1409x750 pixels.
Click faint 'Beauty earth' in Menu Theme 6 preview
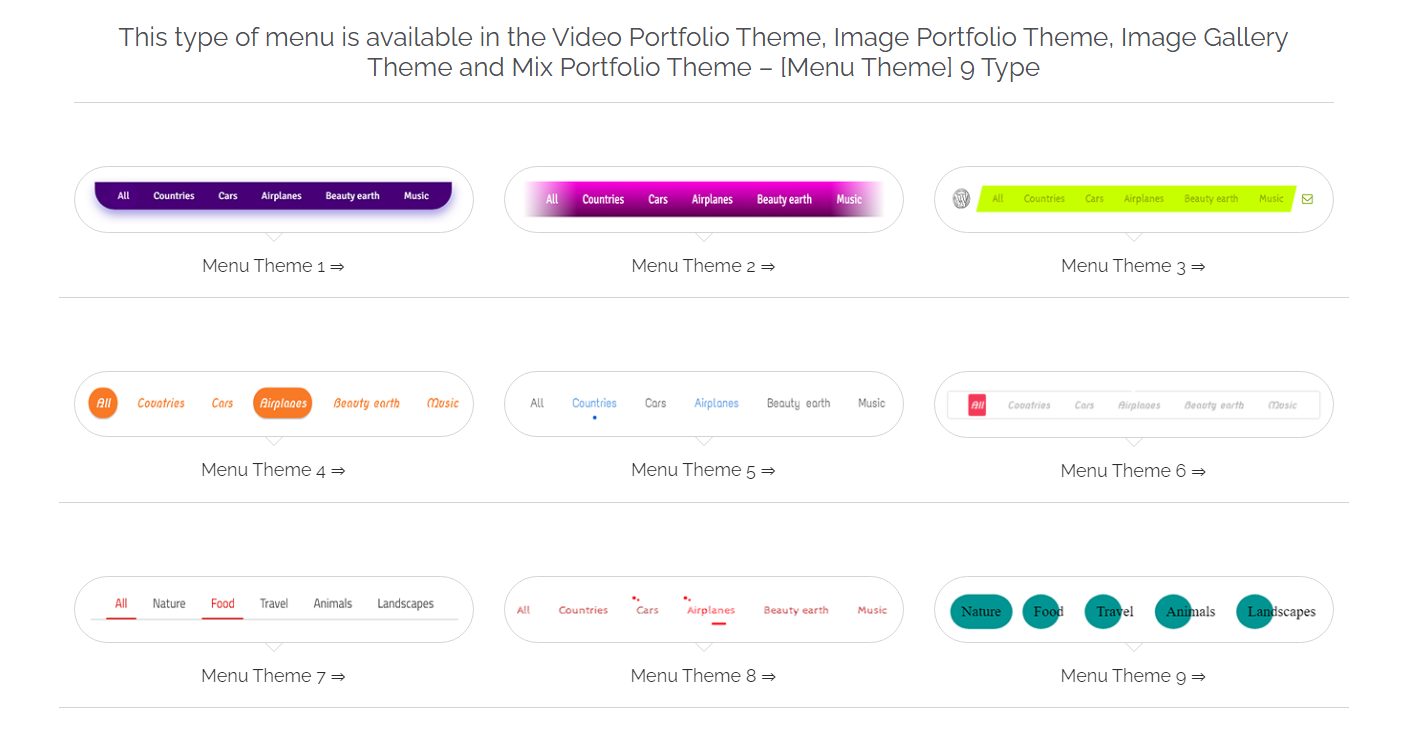1214,405
